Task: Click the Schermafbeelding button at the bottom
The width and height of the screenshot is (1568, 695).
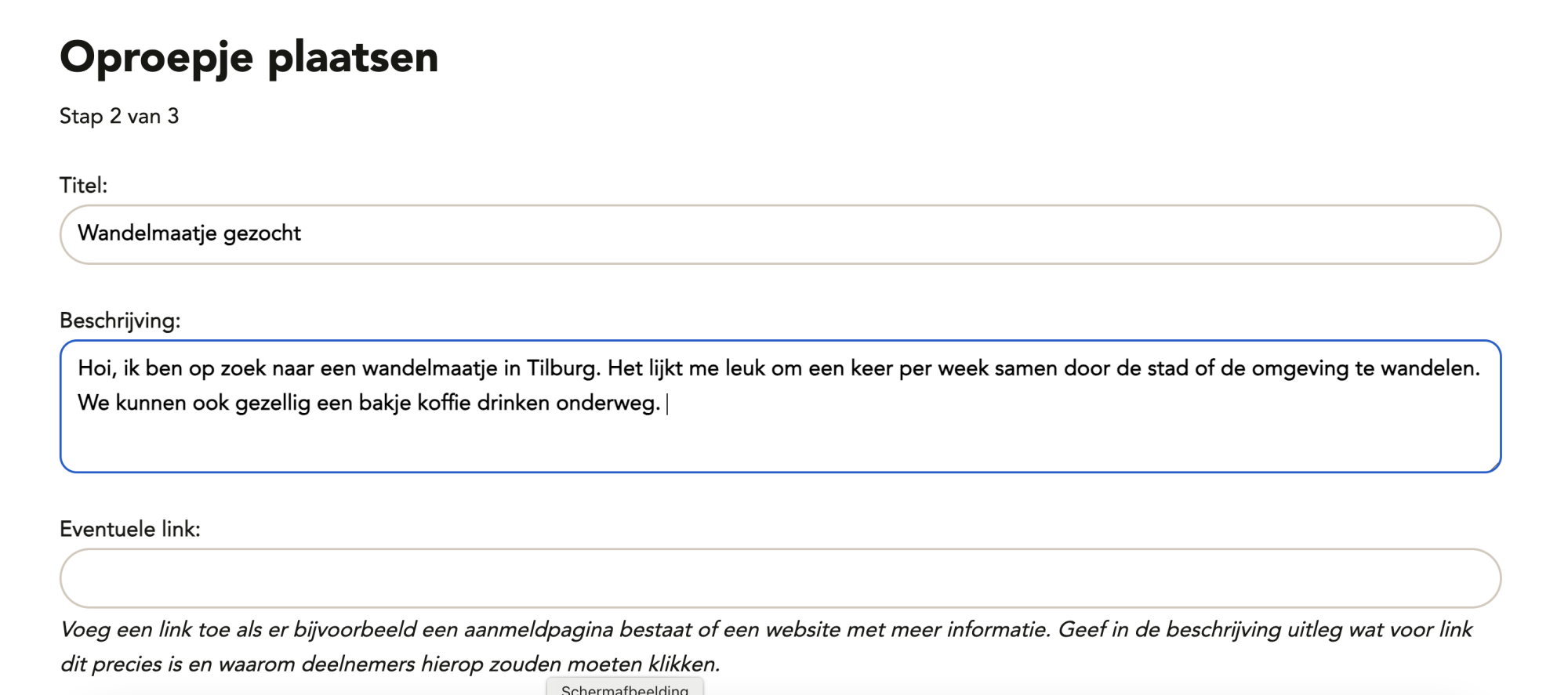Action: [625, 688]
